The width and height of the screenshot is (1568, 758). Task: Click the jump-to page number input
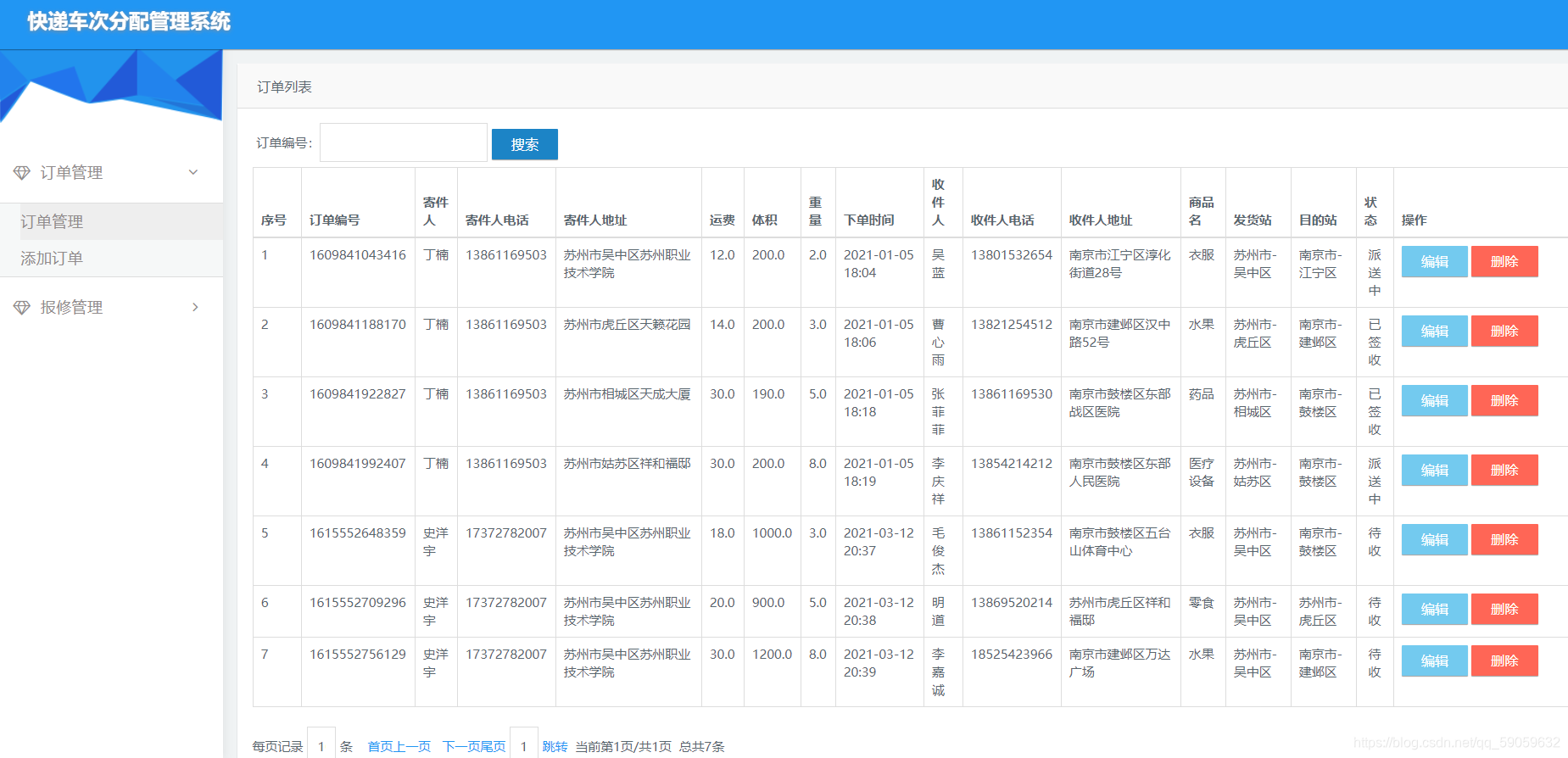click(x=524, y=744)
